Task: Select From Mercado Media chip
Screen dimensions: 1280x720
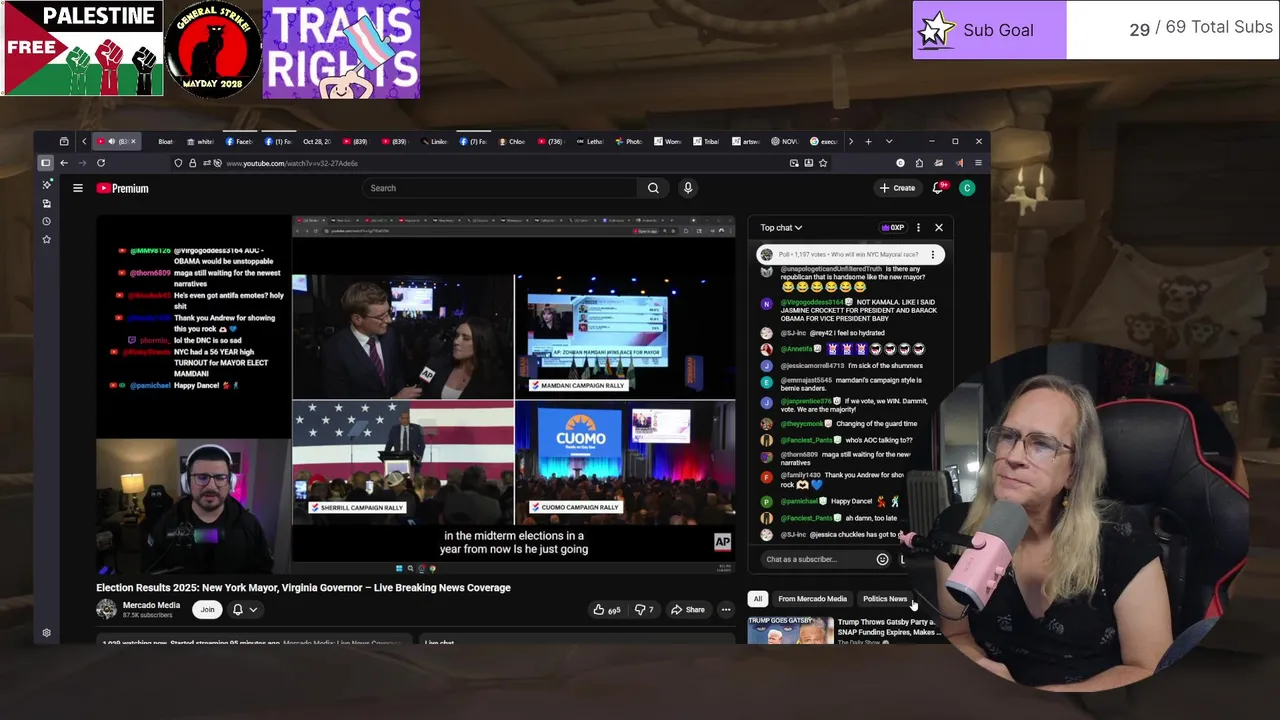Action: click(x=812, y=599)
